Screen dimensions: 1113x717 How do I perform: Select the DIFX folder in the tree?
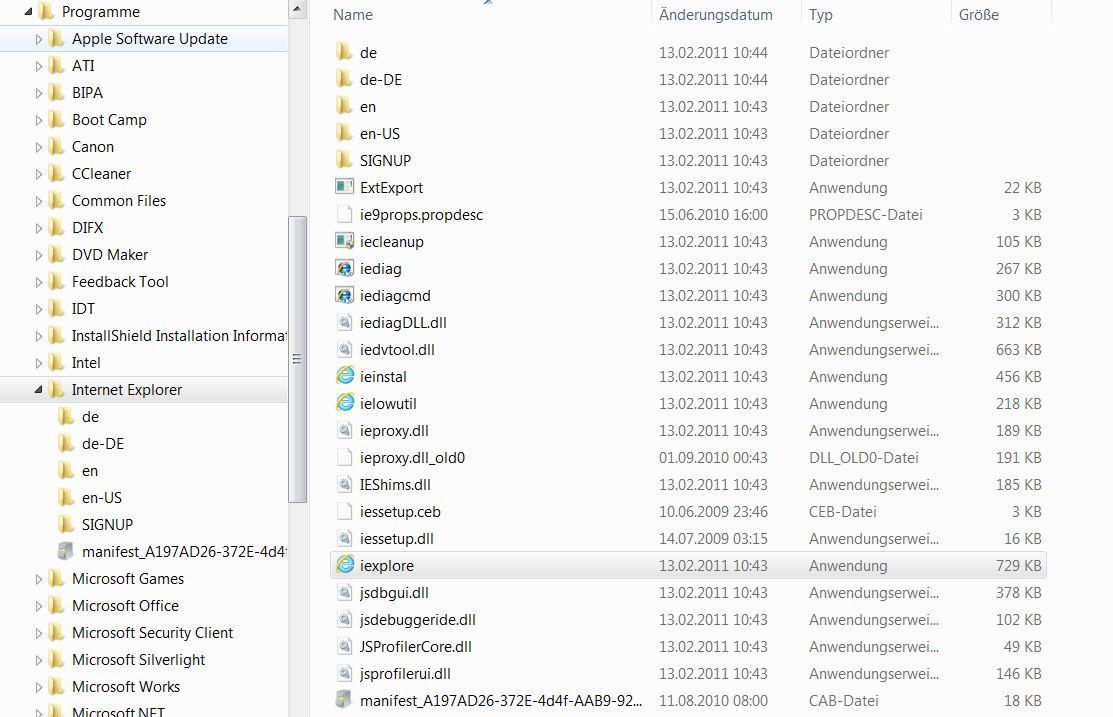87,228
